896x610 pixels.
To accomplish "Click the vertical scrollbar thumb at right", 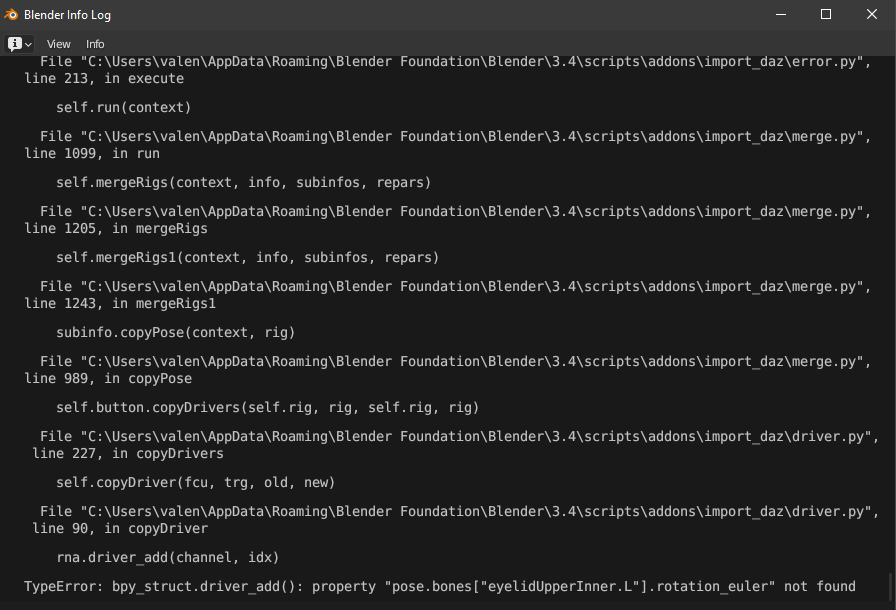I will pyautogui.click(x=890, y=587).
